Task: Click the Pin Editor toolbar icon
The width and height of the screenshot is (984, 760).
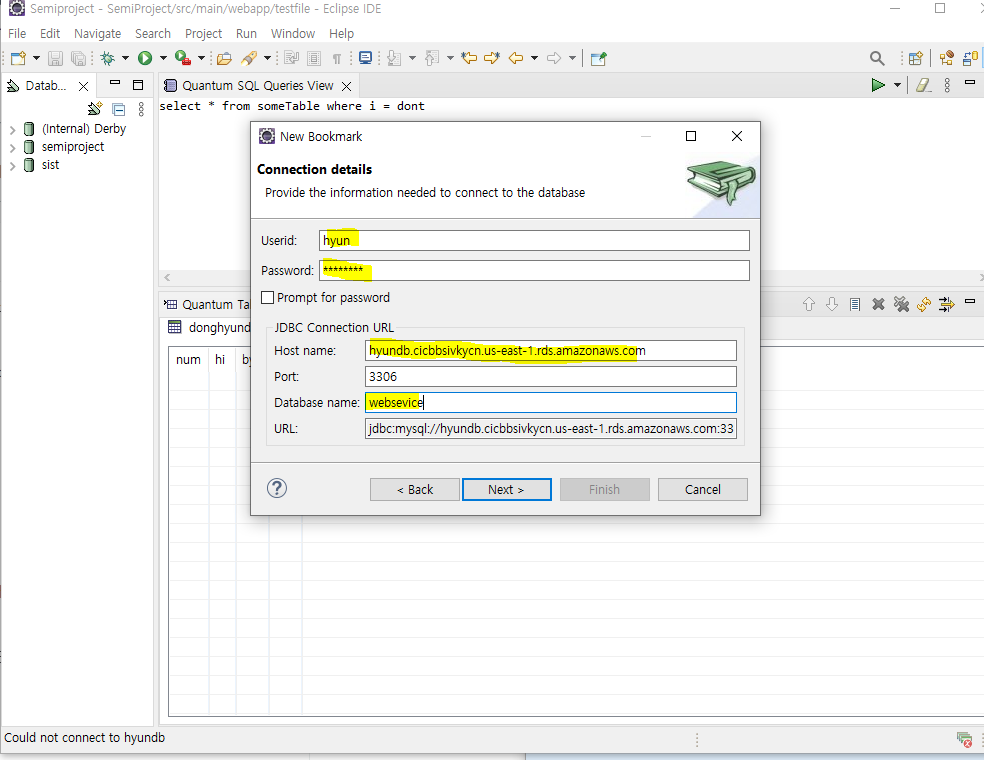Action: 599,58
